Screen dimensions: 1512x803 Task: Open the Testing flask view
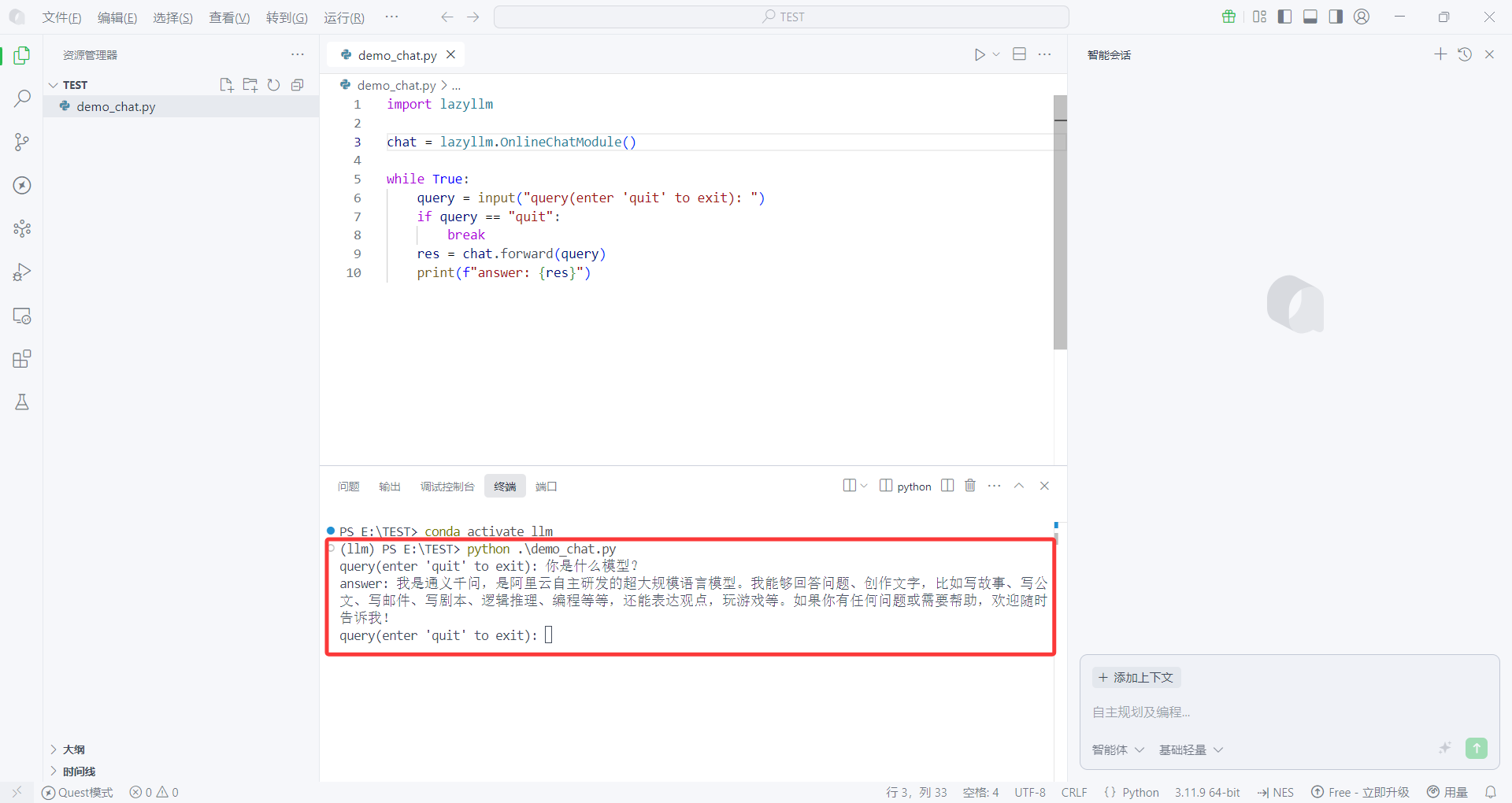click(22, 402)
